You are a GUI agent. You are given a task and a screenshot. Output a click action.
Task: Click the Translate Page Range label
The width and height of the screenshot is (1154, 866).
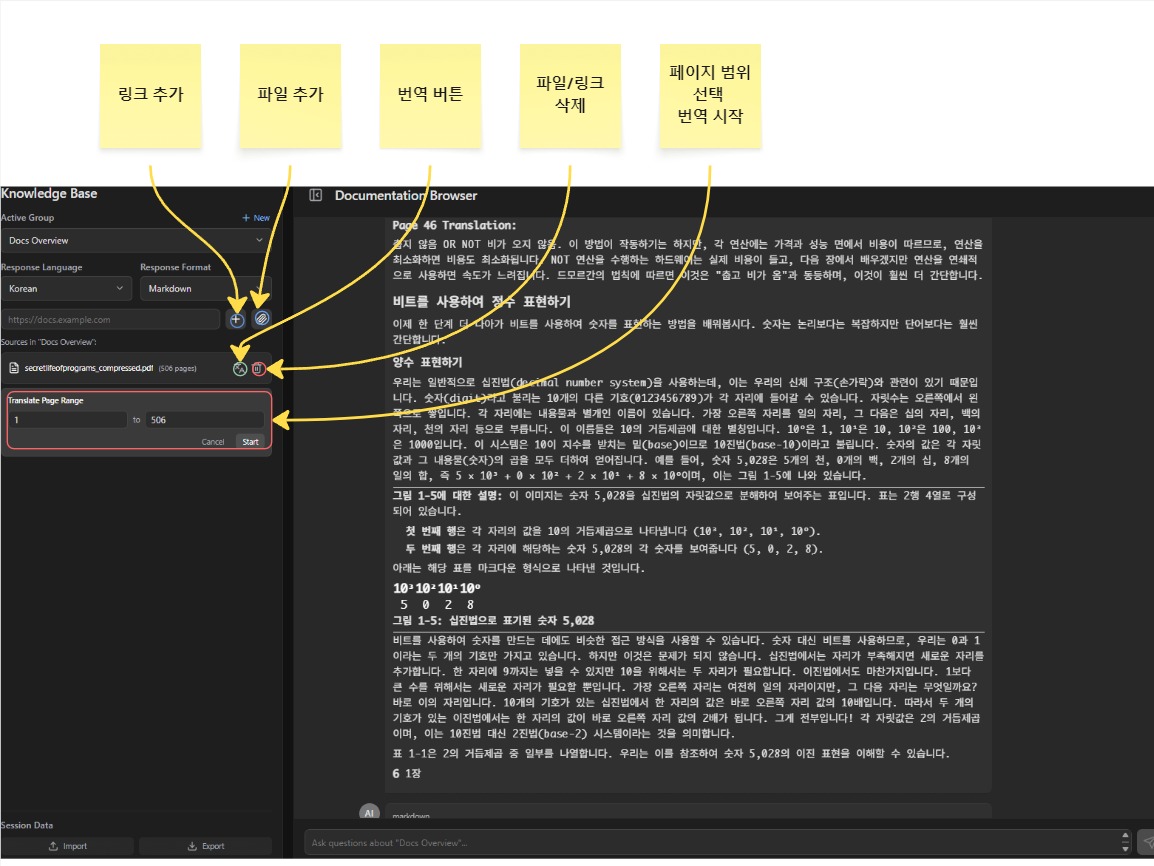[46, 400]
